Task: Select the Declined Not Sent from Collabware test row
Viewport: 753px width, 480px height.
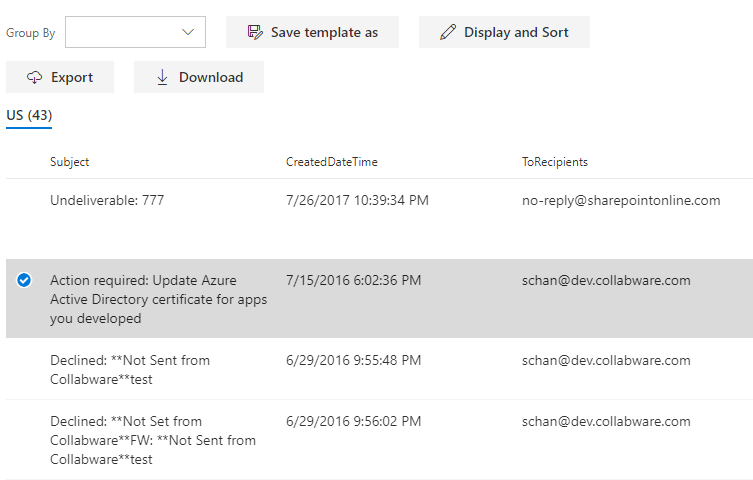Action: 379,369
